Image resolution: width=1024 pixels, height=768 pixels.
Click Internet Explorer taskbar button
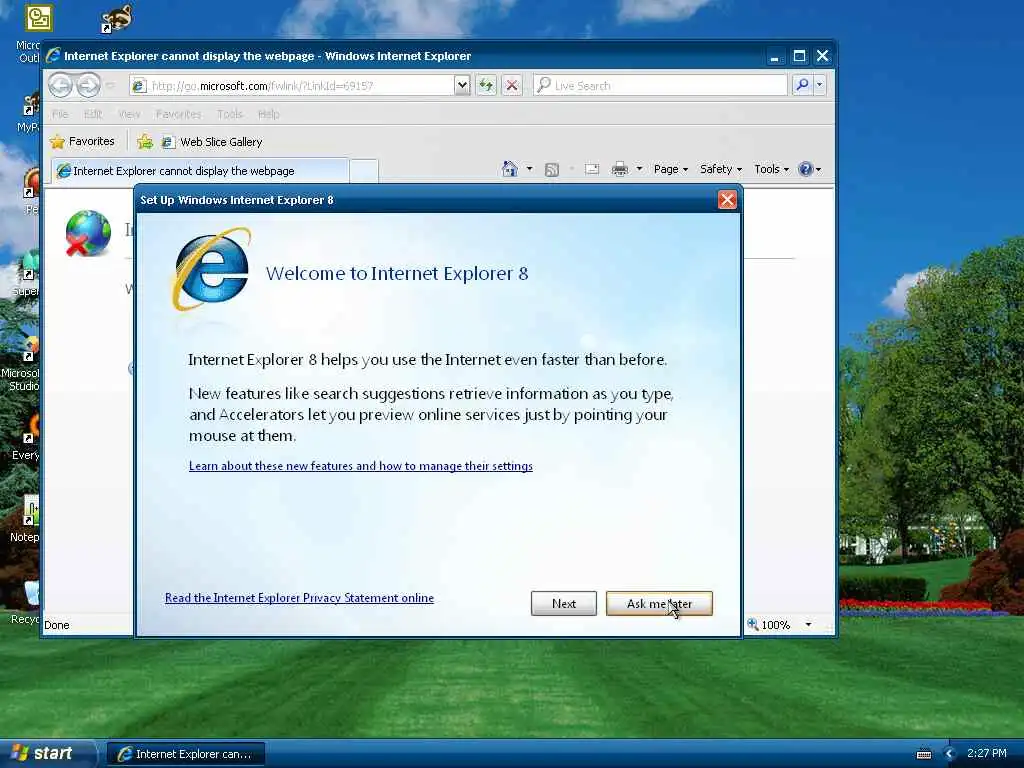pyautogui.click(x=186, y=754)
